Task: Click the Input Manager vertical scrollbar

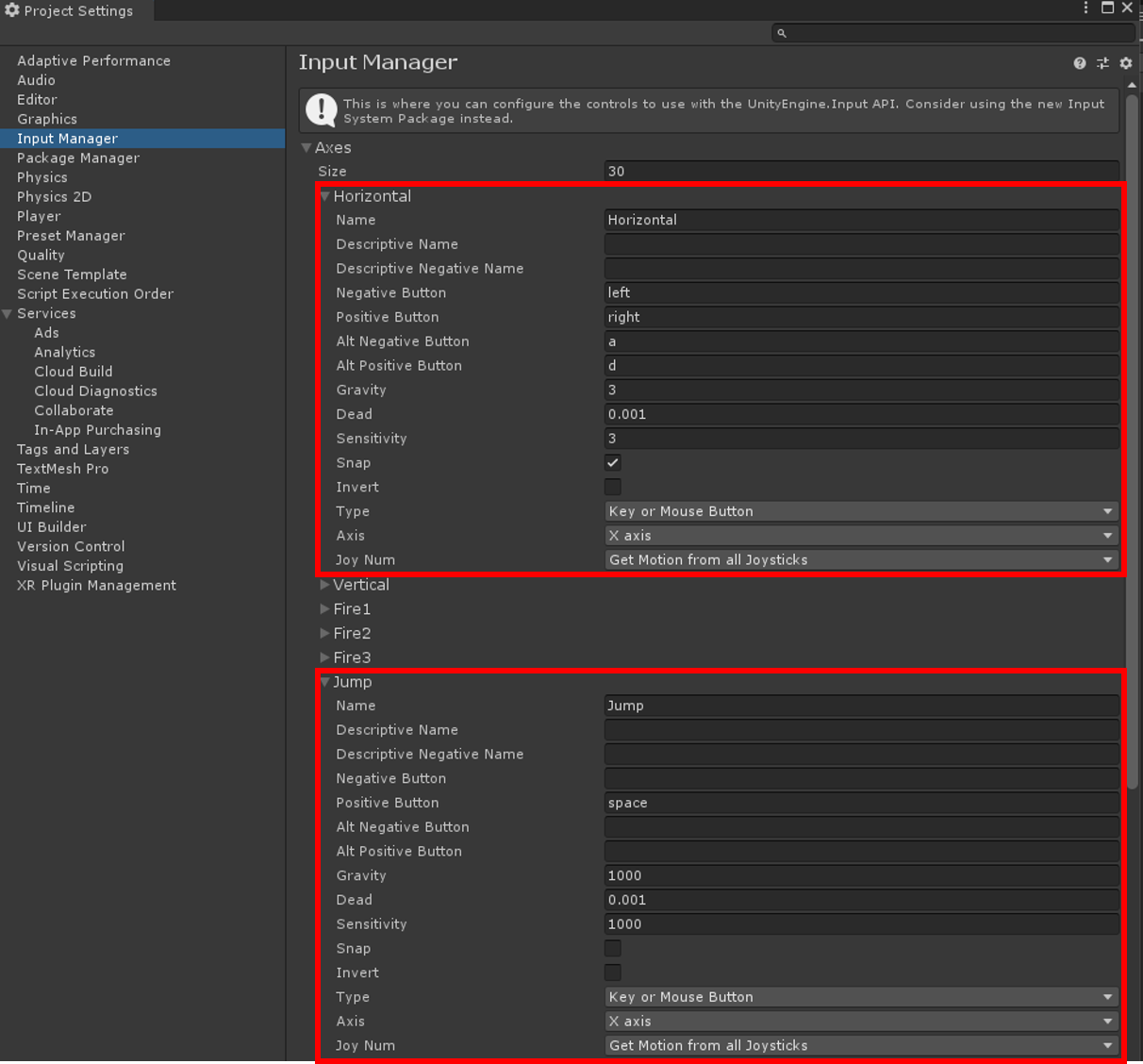Action: pyautogui.click(x=1132, y=441)
